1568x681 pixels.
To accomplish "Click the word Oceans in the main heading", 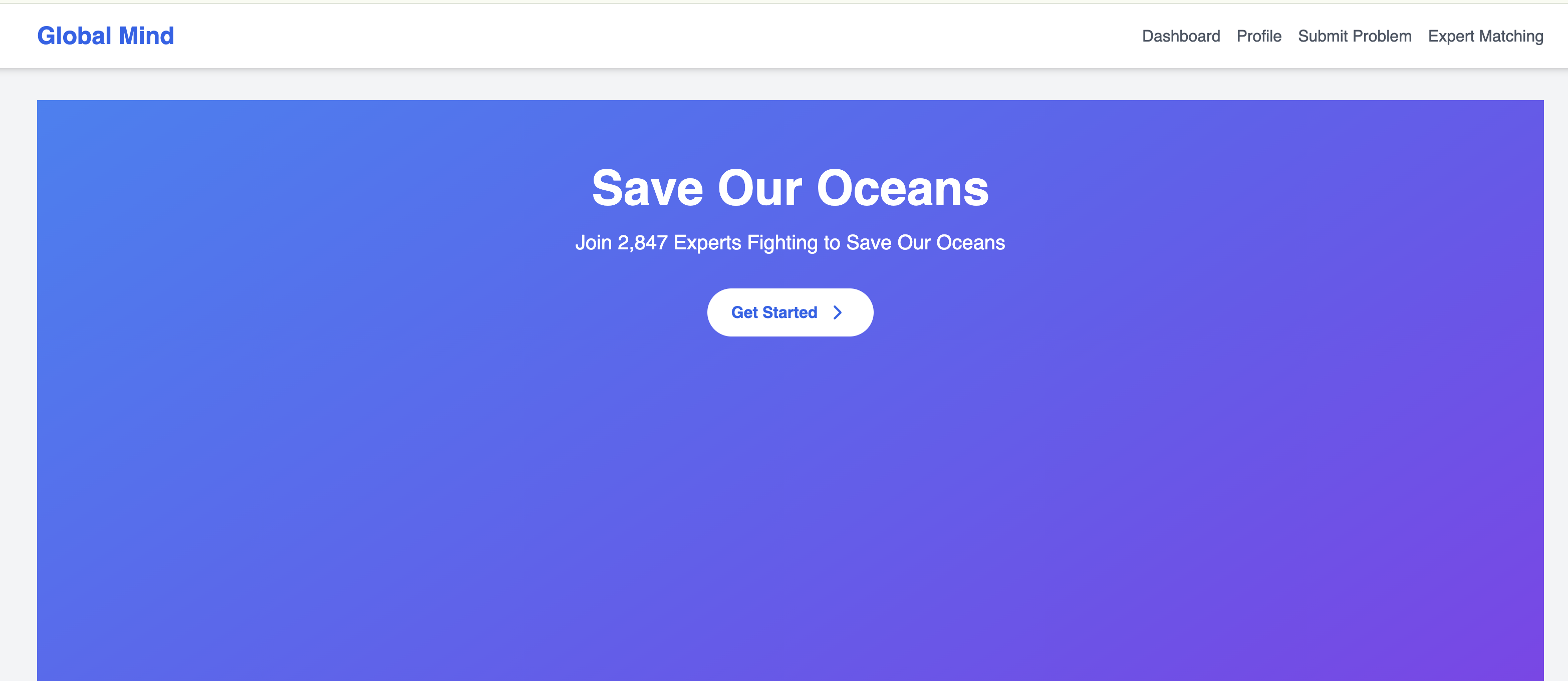I will pyautogui.click(x=903, y=188).
